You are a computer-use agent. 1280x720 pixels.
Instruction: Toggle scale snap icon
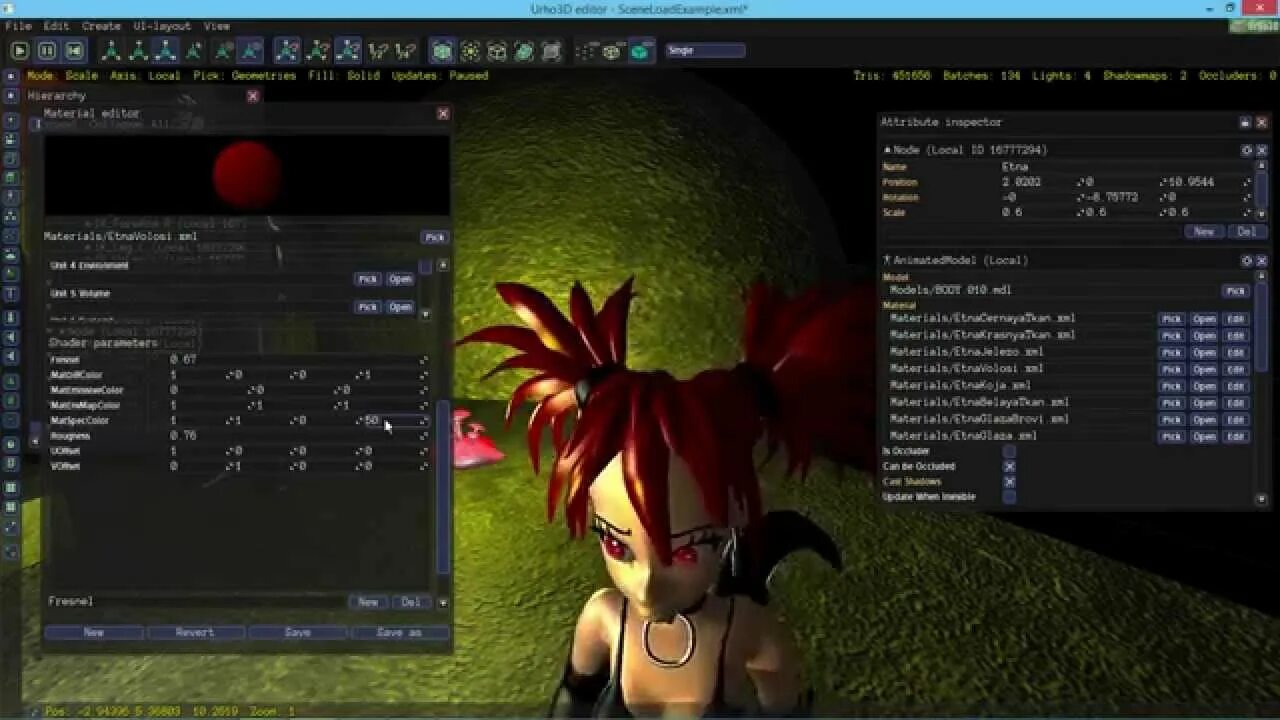pos(348,50)
